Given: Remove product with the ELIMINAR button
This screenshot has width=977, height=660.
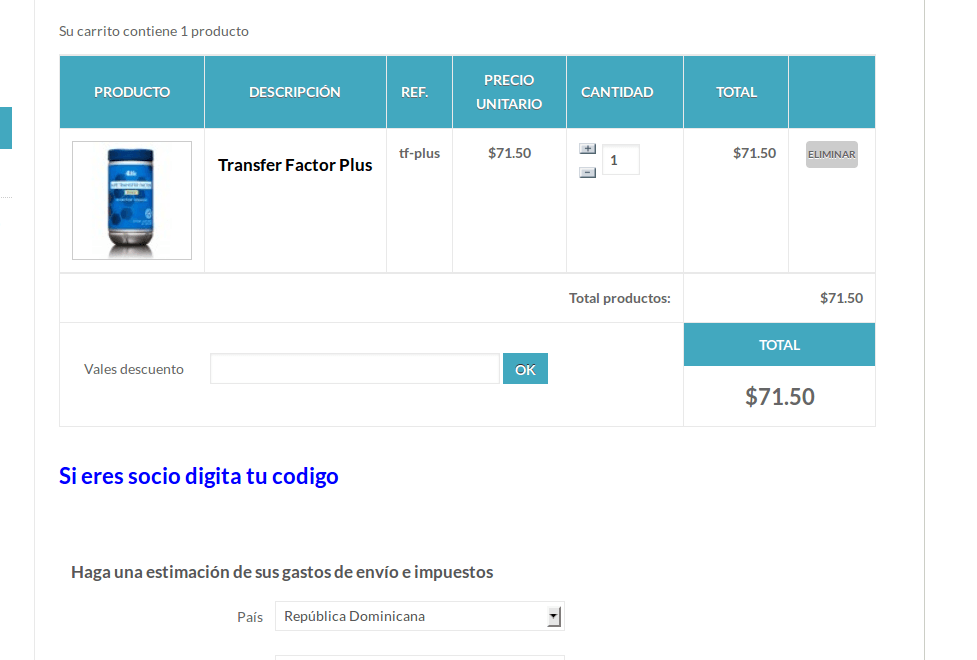Looking at the screenshot, I should (x=832, y=155).
